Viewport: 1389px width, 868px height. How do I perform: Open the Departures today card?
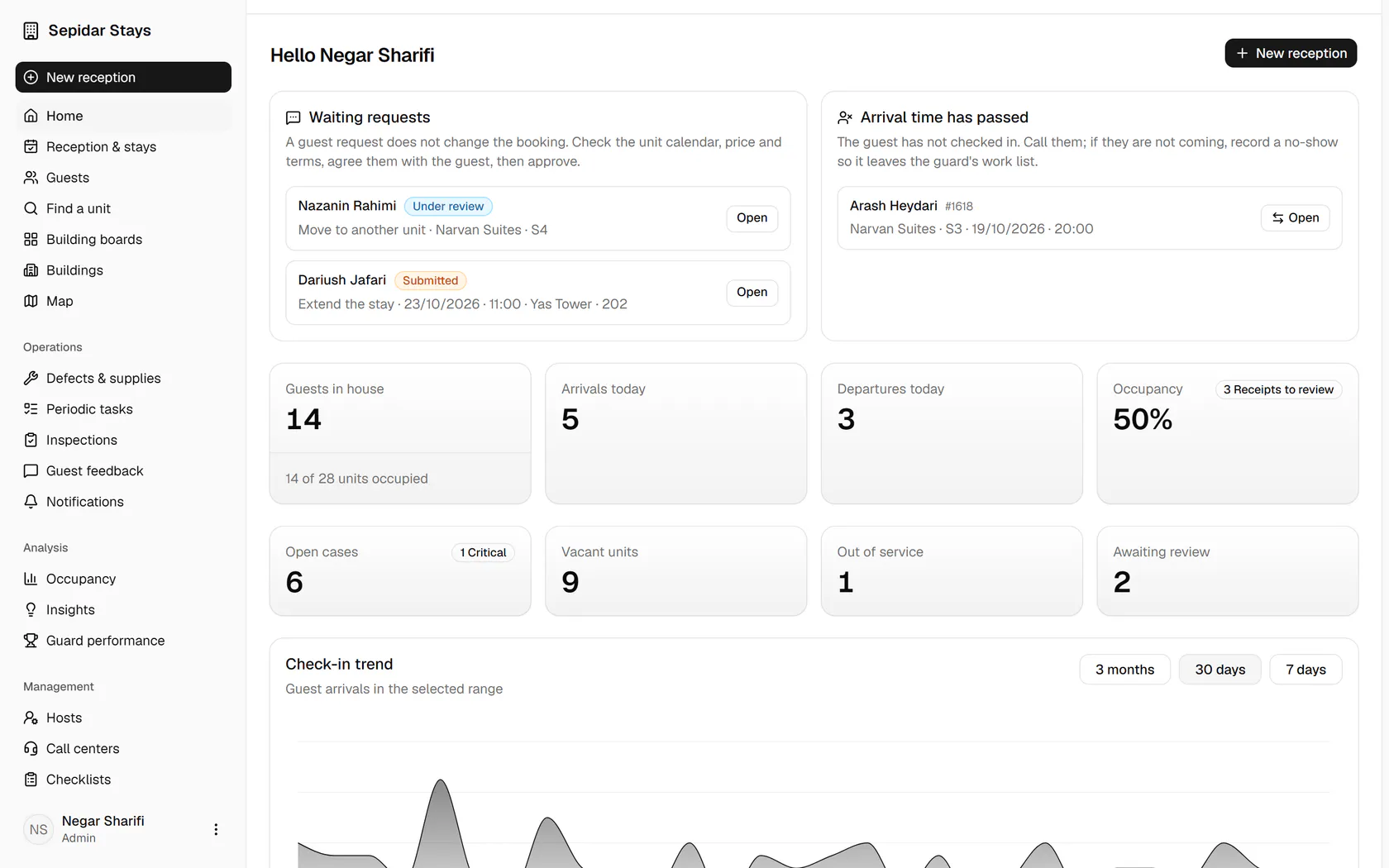952,434
